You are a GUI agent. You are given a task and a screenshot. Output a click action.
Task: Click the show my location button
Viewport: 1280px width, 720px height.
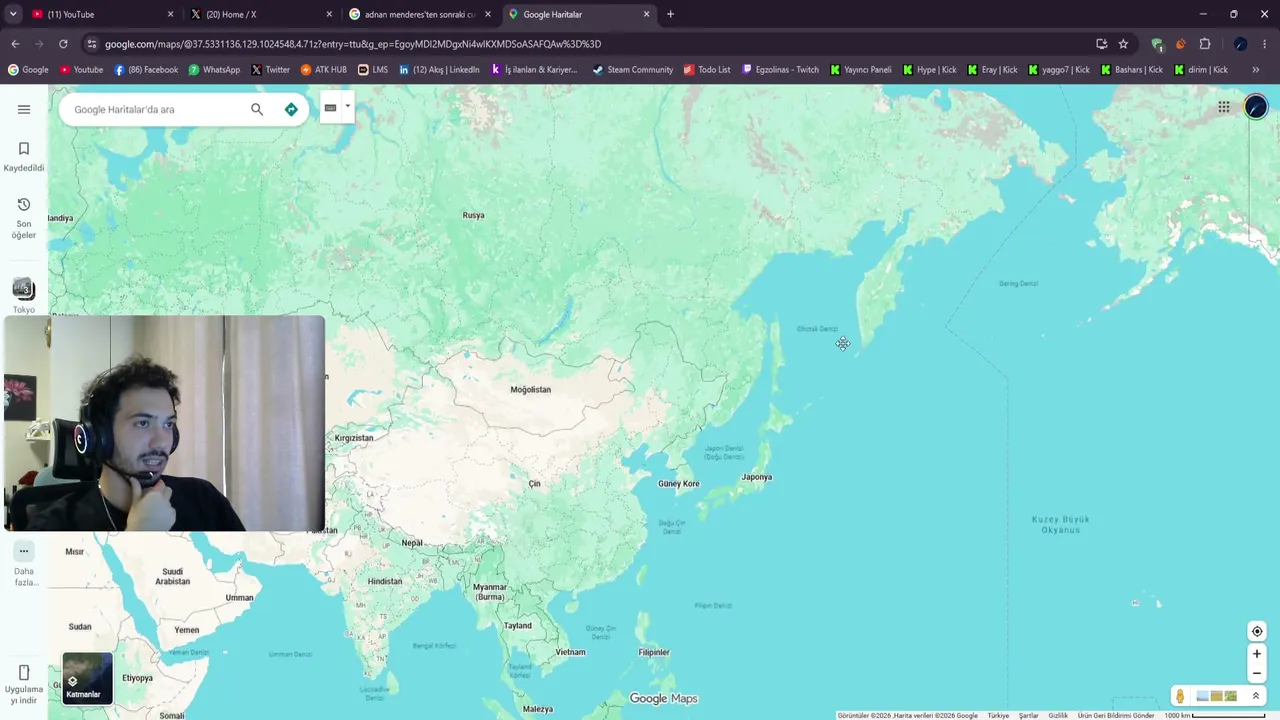(1257, 631)
